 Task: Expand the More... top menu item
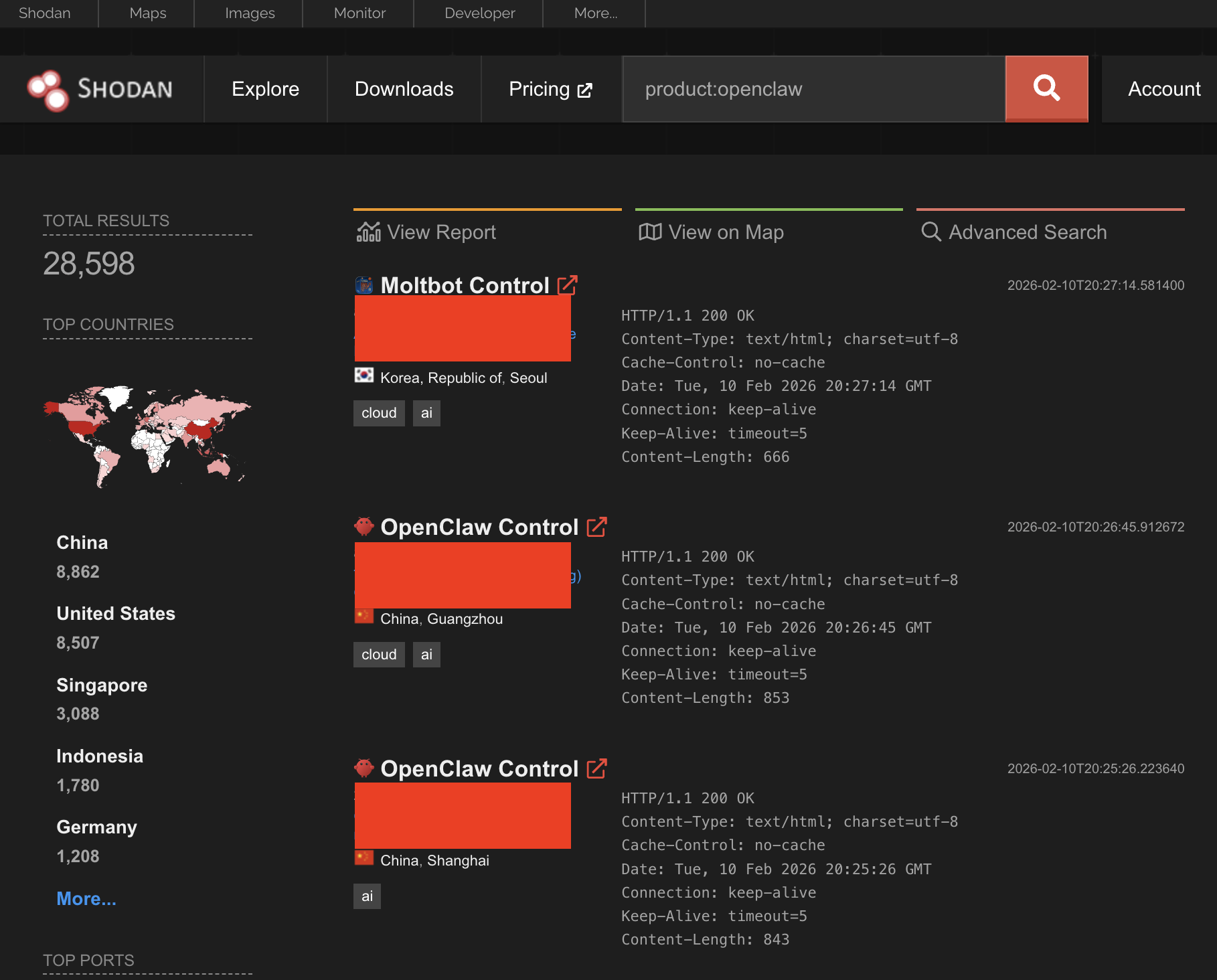[x=595, y=13]
